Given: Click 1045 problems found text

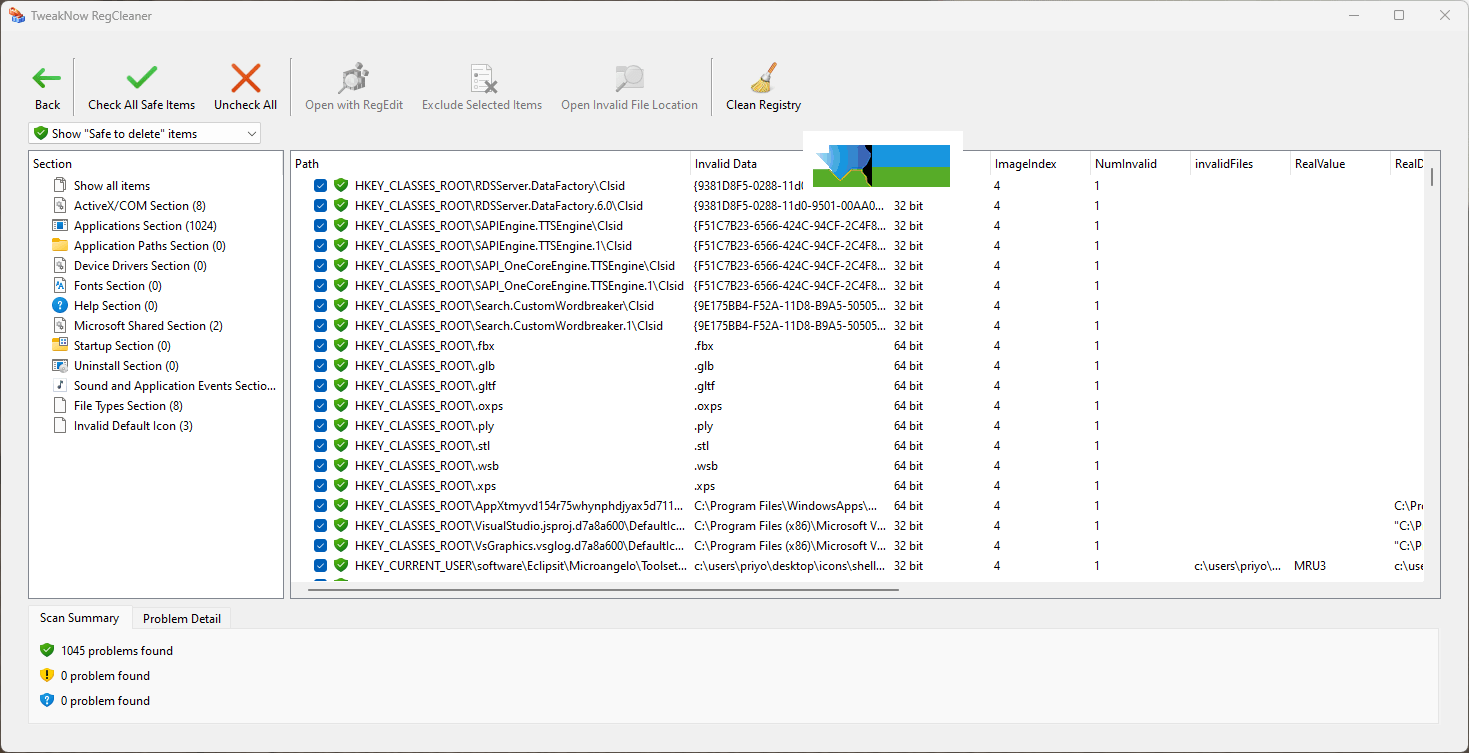Looking at the screenshot, I should [117, 650].
